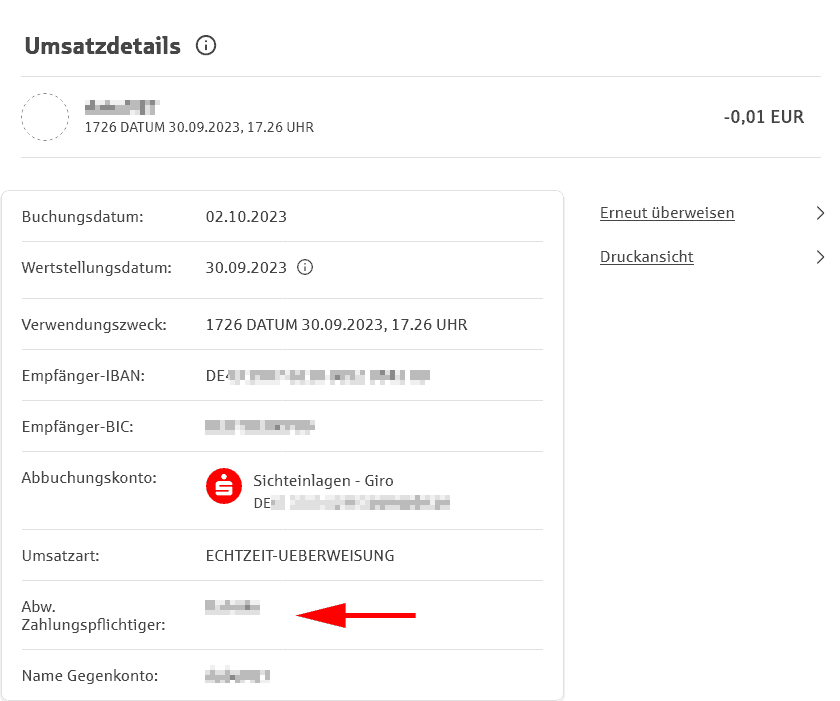Click the red Sparkasse logo icon
Screen dimensions: 840x701
point(224,486)
